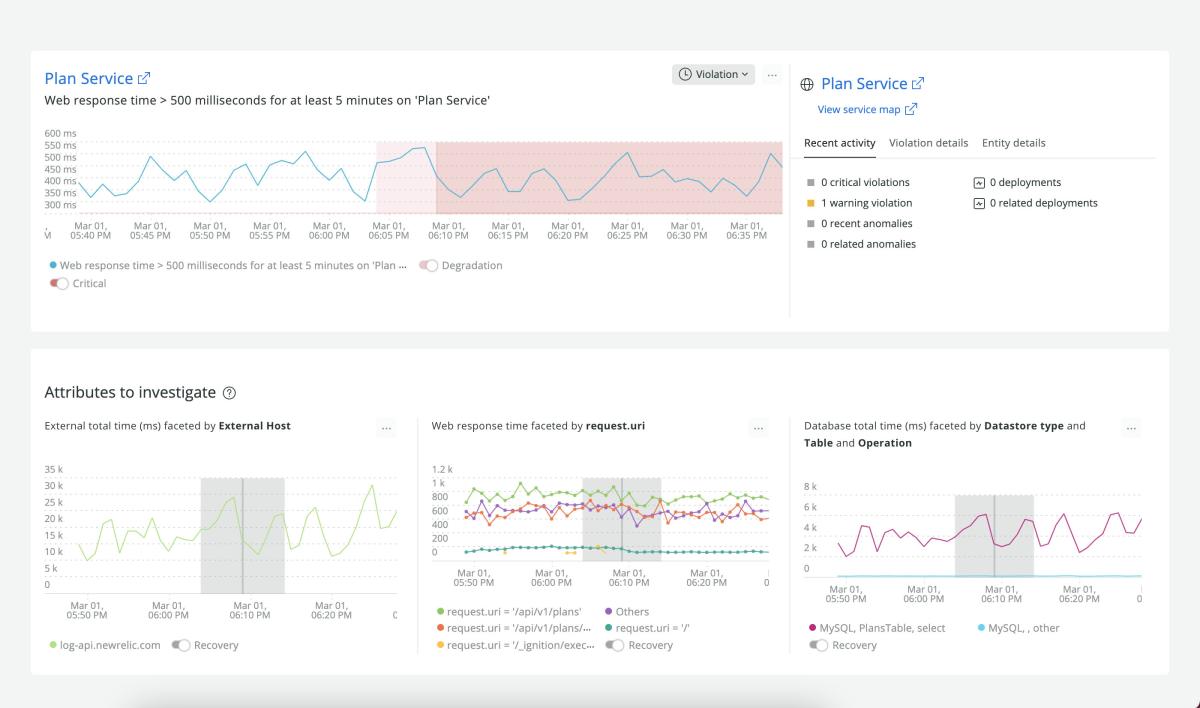Click the Attributes to investigate heading

pos(130,393)
